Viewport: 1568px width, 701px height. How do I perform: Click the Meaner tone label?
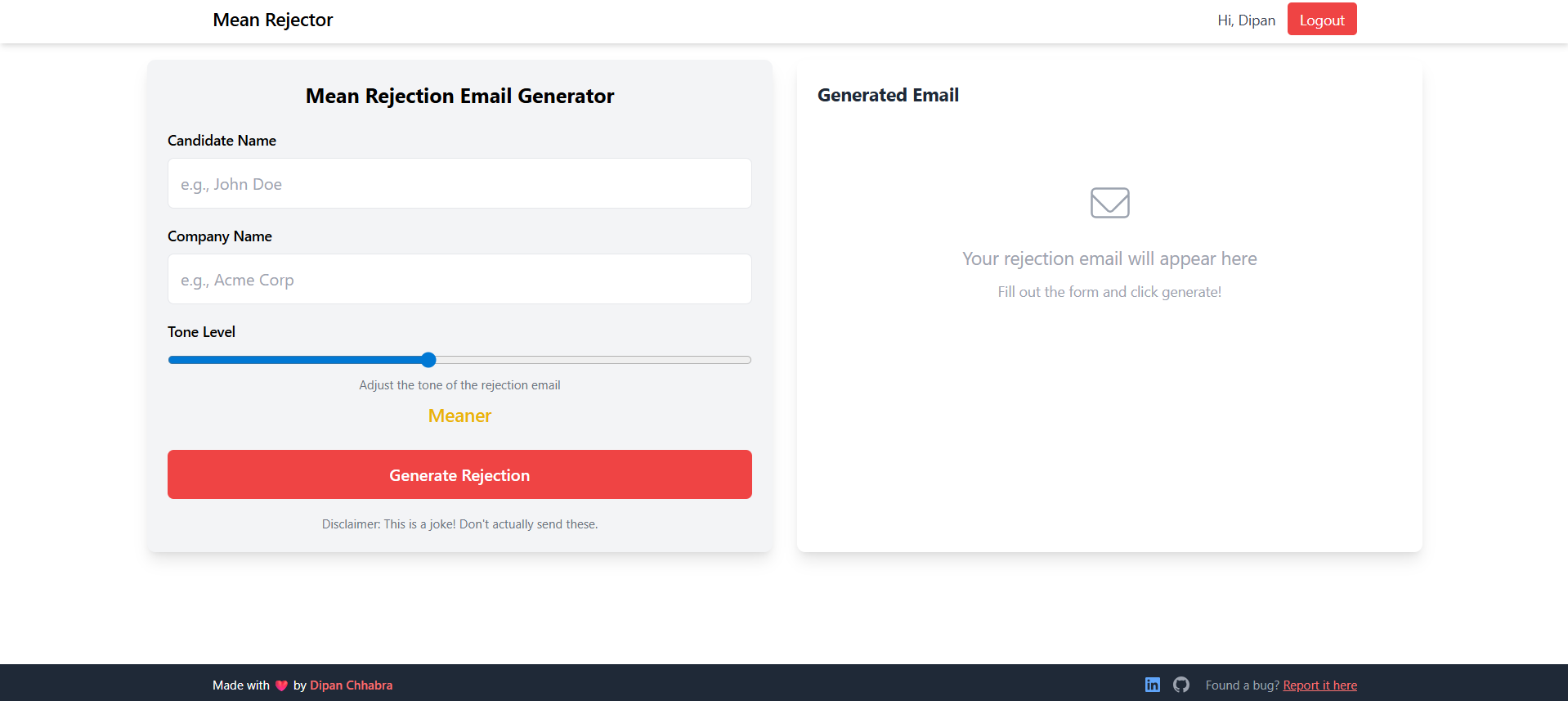point(459,416)
